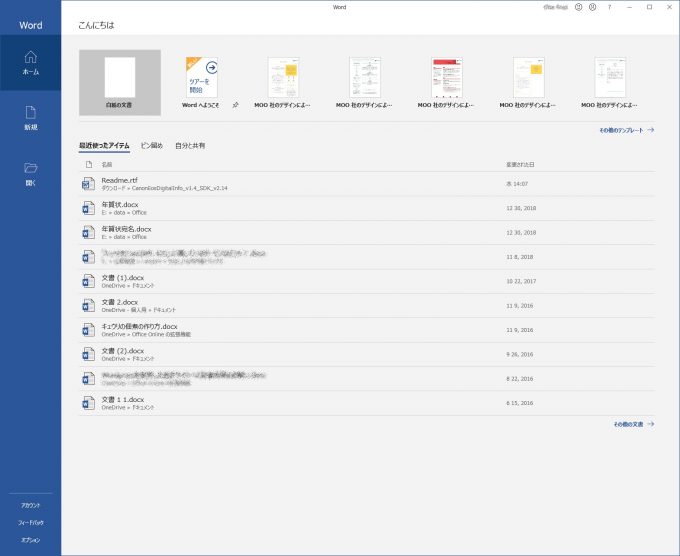
Task: Minimize the Word window
Action: pos(629,7)
